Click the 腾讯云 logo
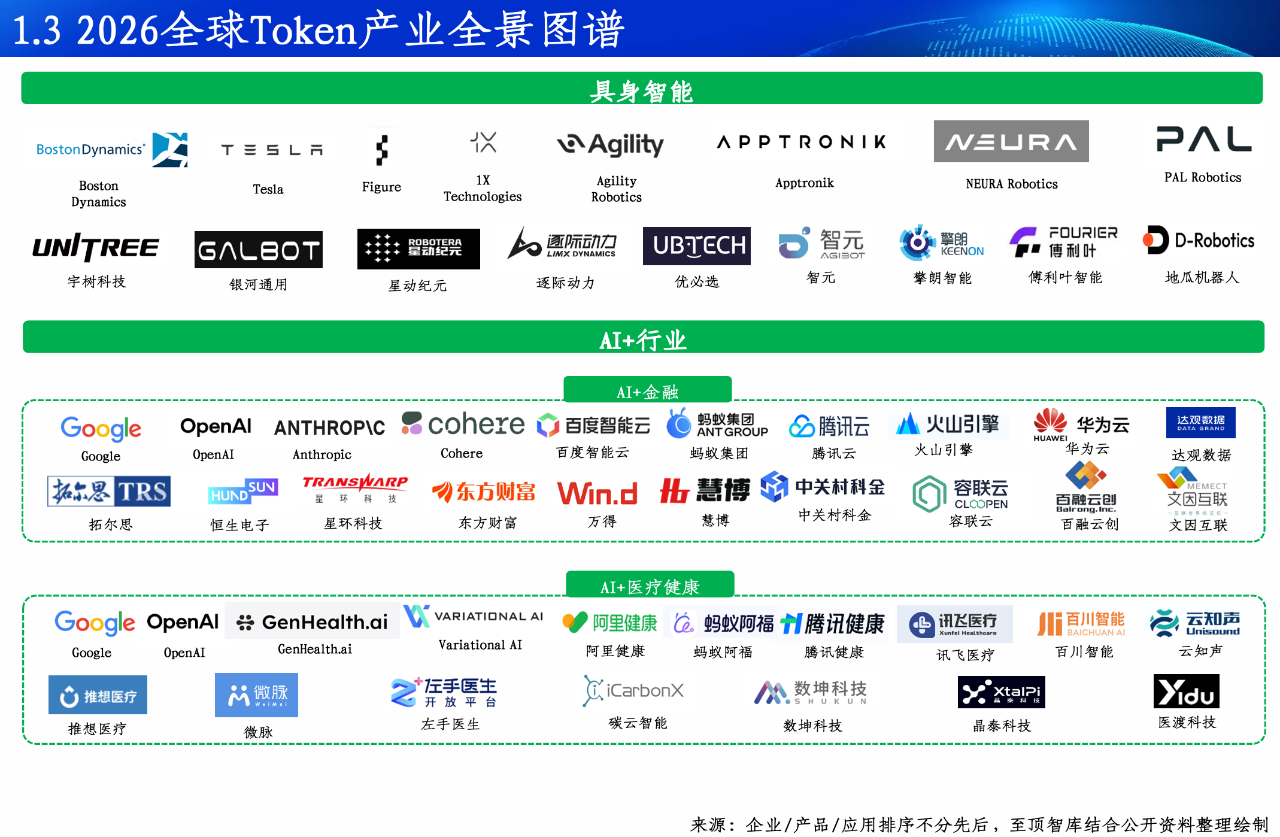 click(829, 426)
